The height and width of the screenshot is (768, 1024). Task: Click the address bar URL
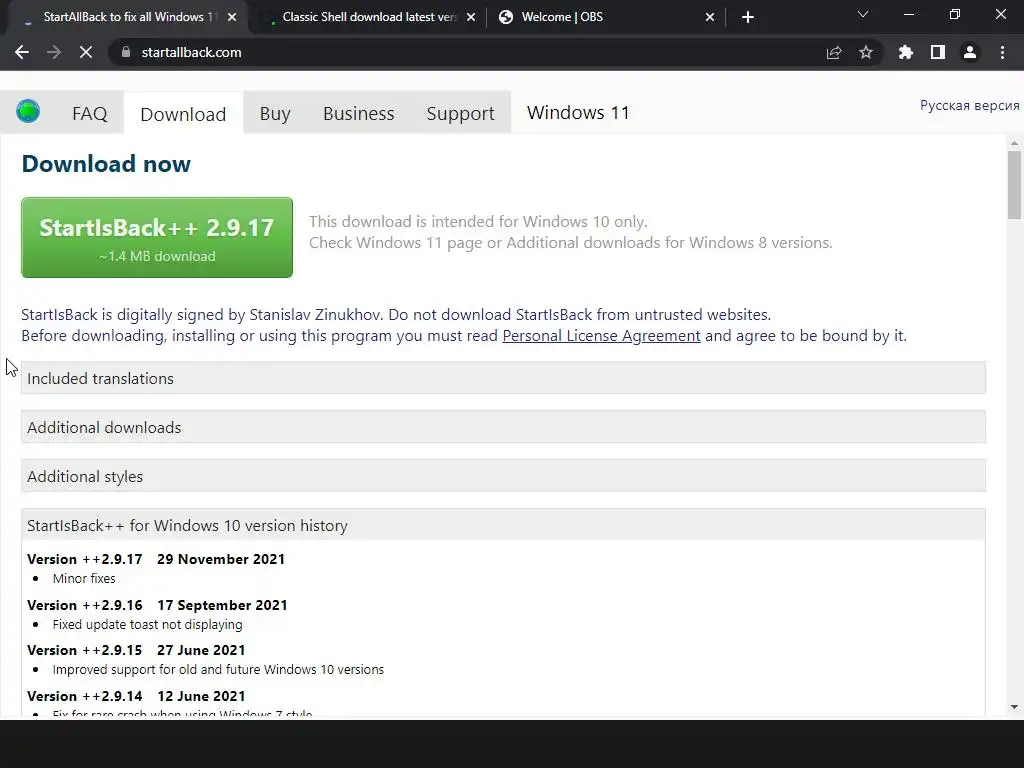pos(191,52)
